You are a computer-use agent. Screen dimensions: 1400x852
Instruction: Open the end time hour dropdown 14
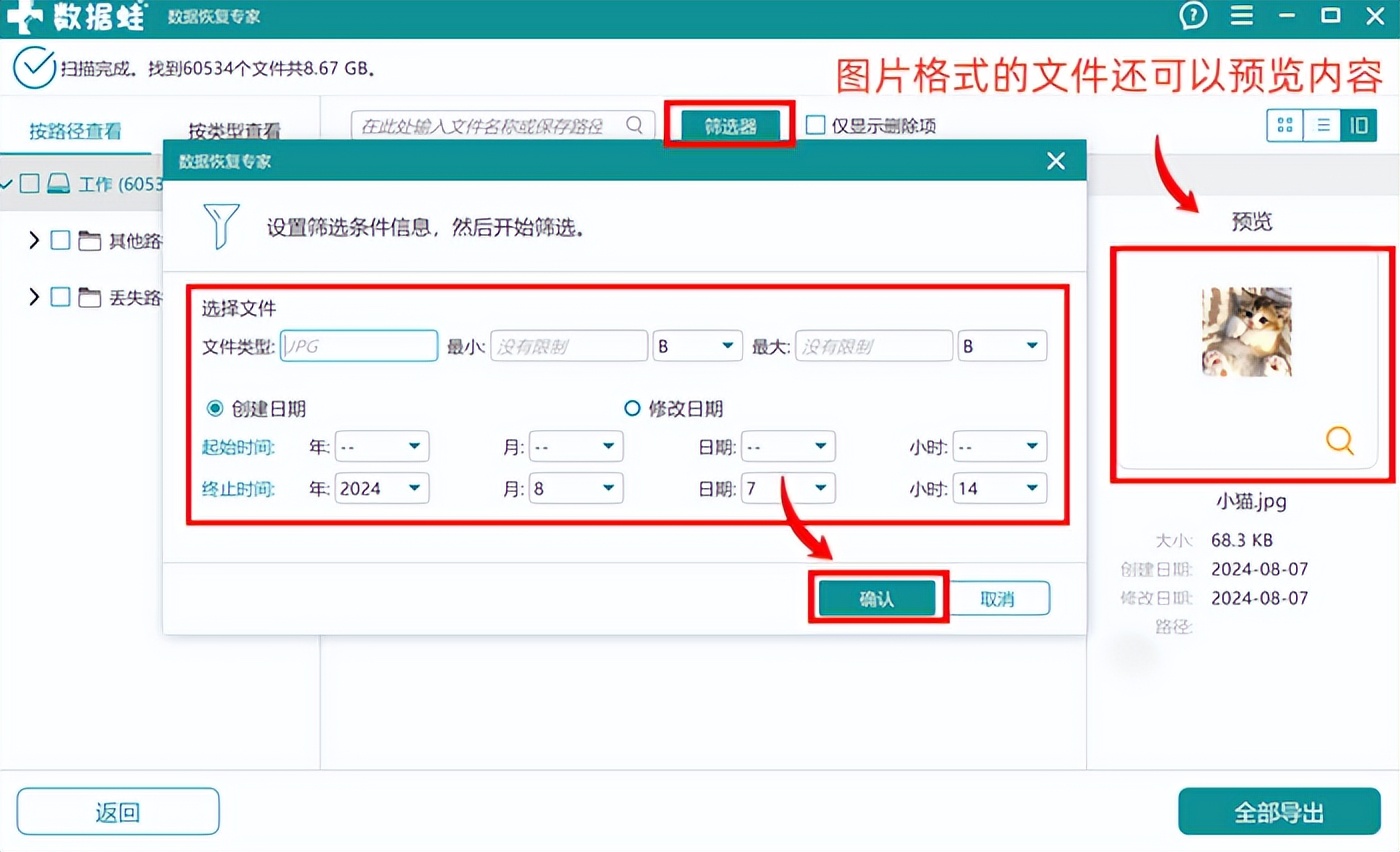click(x=999, y=488)
